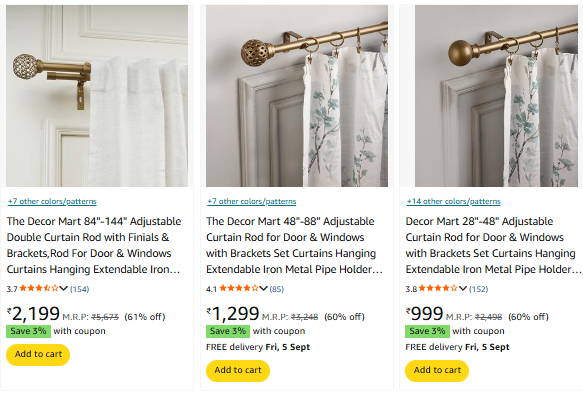
Task: View +7 other colors for 48"-88" rod
Action: coord(252,201)
